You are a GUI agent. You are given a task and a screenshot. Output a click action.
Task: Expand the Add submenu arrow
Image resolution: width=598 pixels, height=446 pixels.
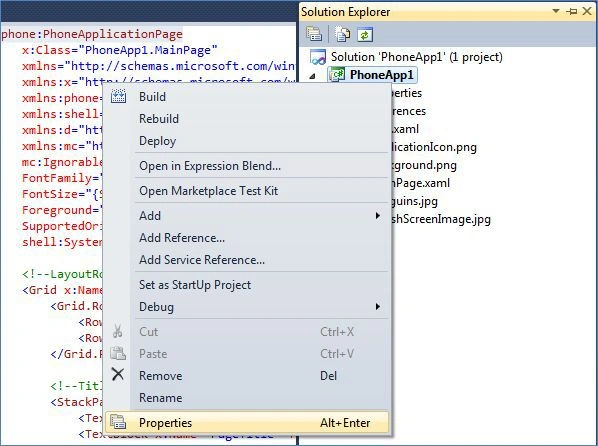click(378, 216)
